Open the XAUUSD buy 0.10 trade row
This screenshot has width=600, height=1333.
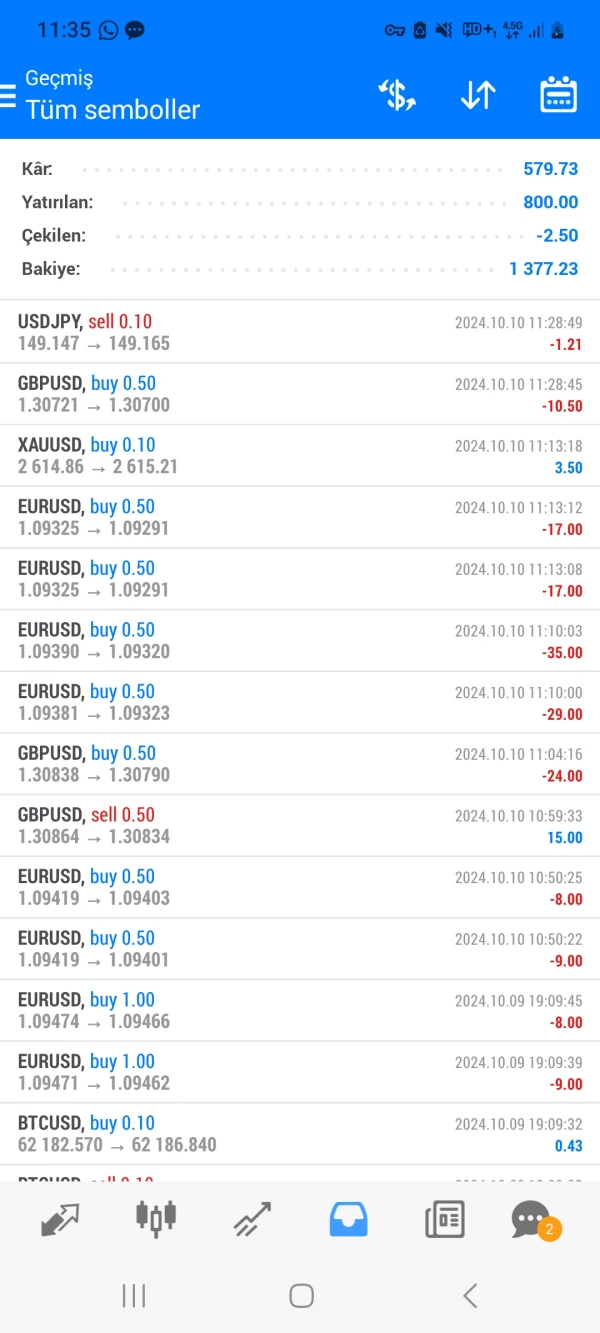(x=300, y=455)
